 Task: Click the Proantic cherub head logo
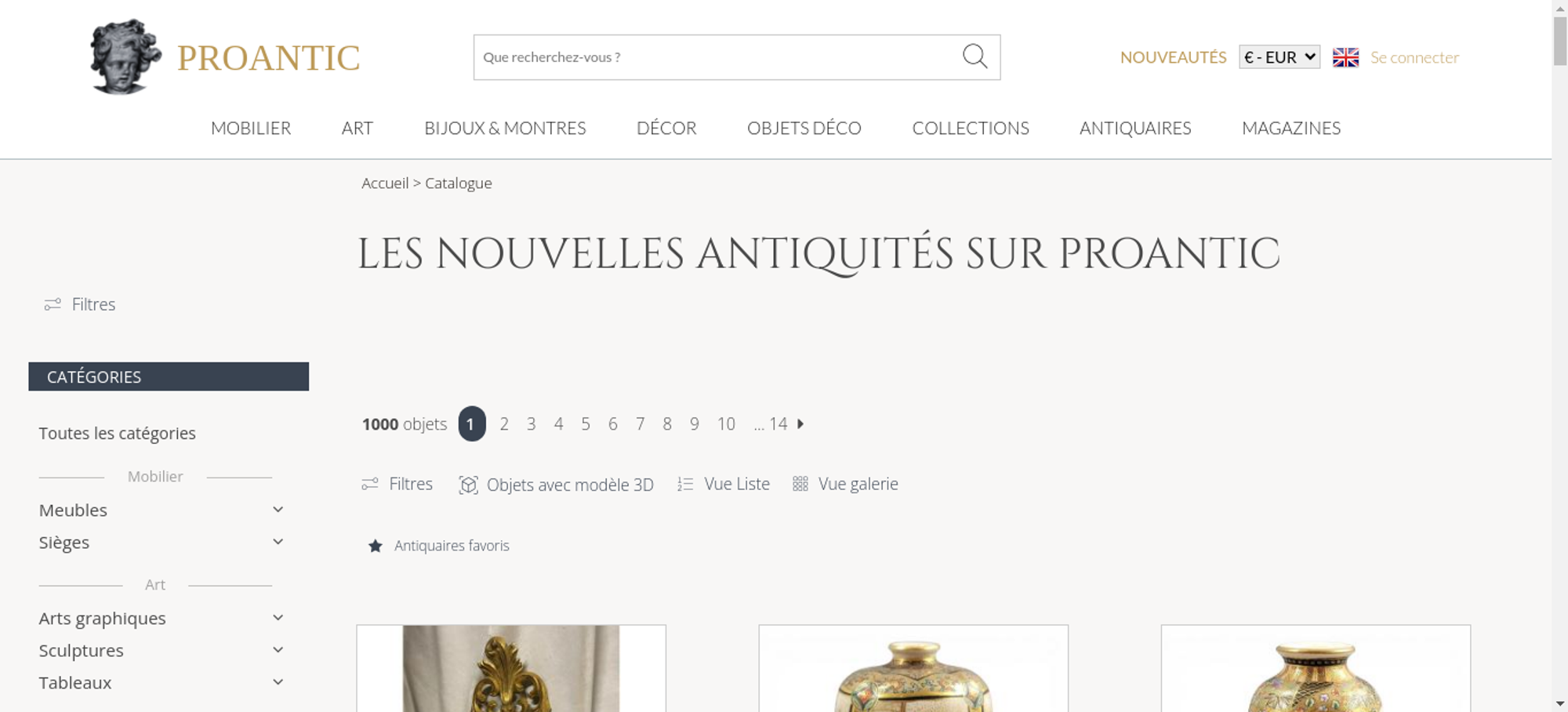coord(125,56)
